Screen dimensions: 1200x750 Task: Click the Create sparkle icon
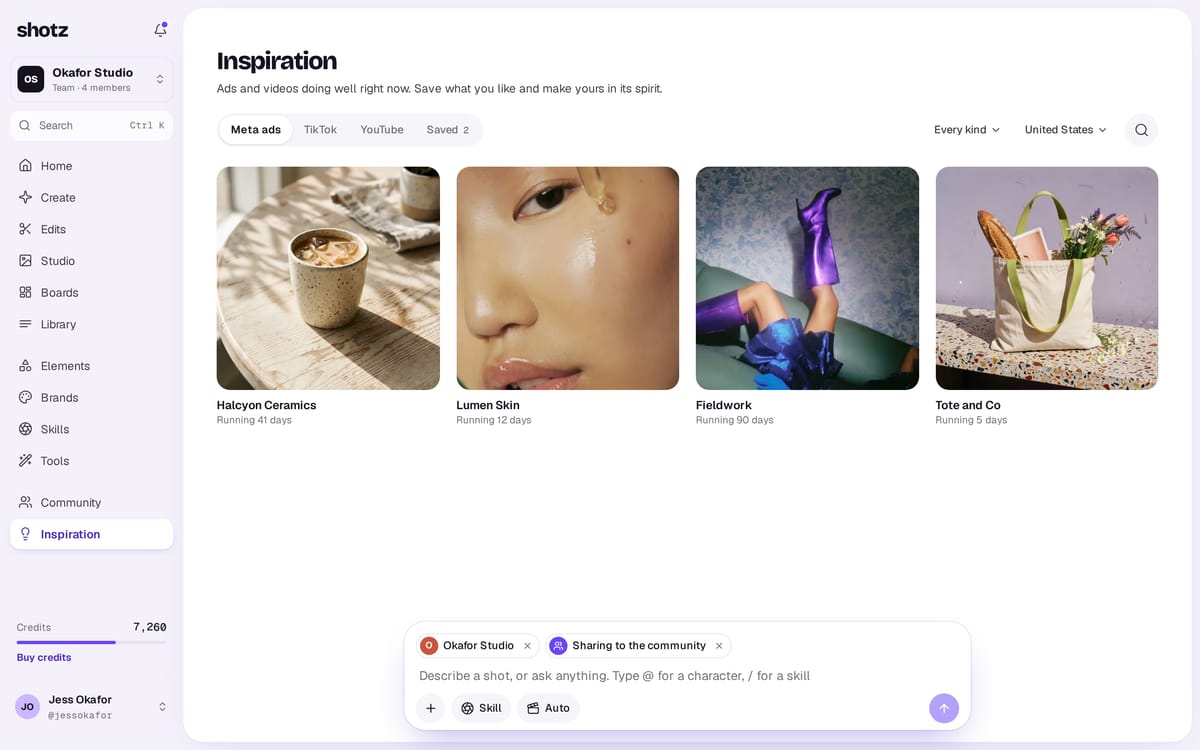coord(26,198)
